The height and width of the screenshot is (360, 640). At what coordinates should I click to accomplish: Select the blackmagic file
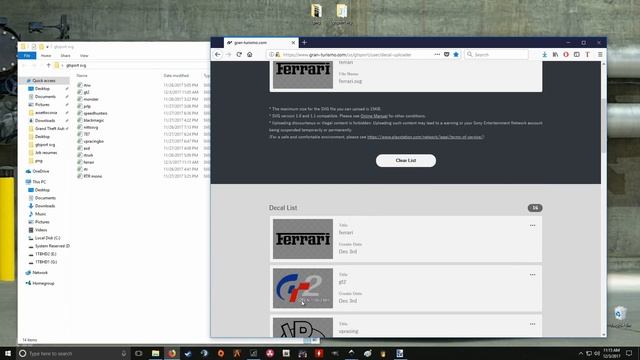93,120
